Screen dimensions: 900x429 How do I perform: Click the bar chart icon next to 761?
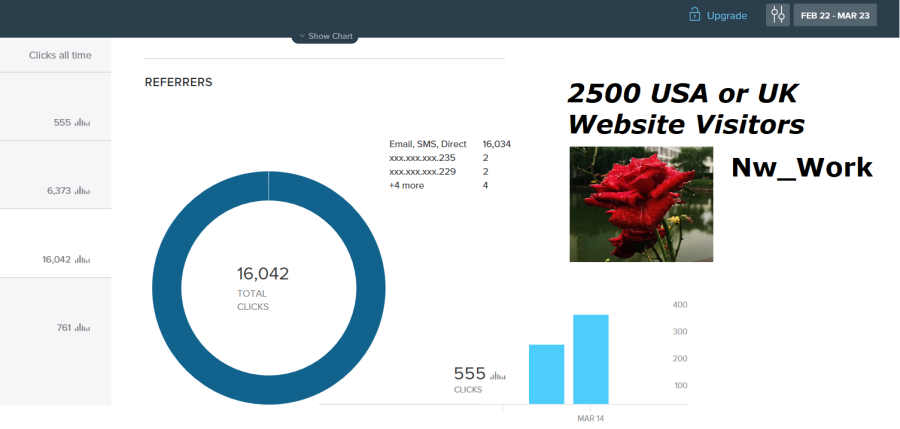pyautogui.click(x=83, y=327)
